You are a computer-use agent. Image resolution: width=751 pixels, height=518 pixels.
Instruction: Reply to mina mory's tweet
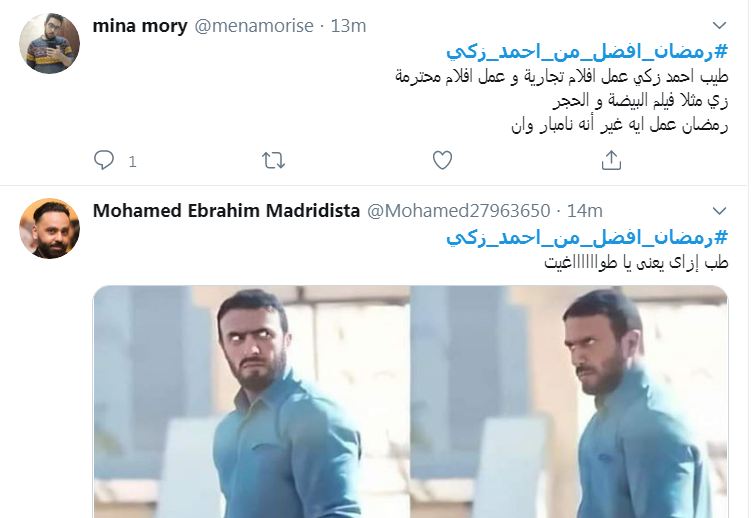pyautogui.click(x=104, y=160)
